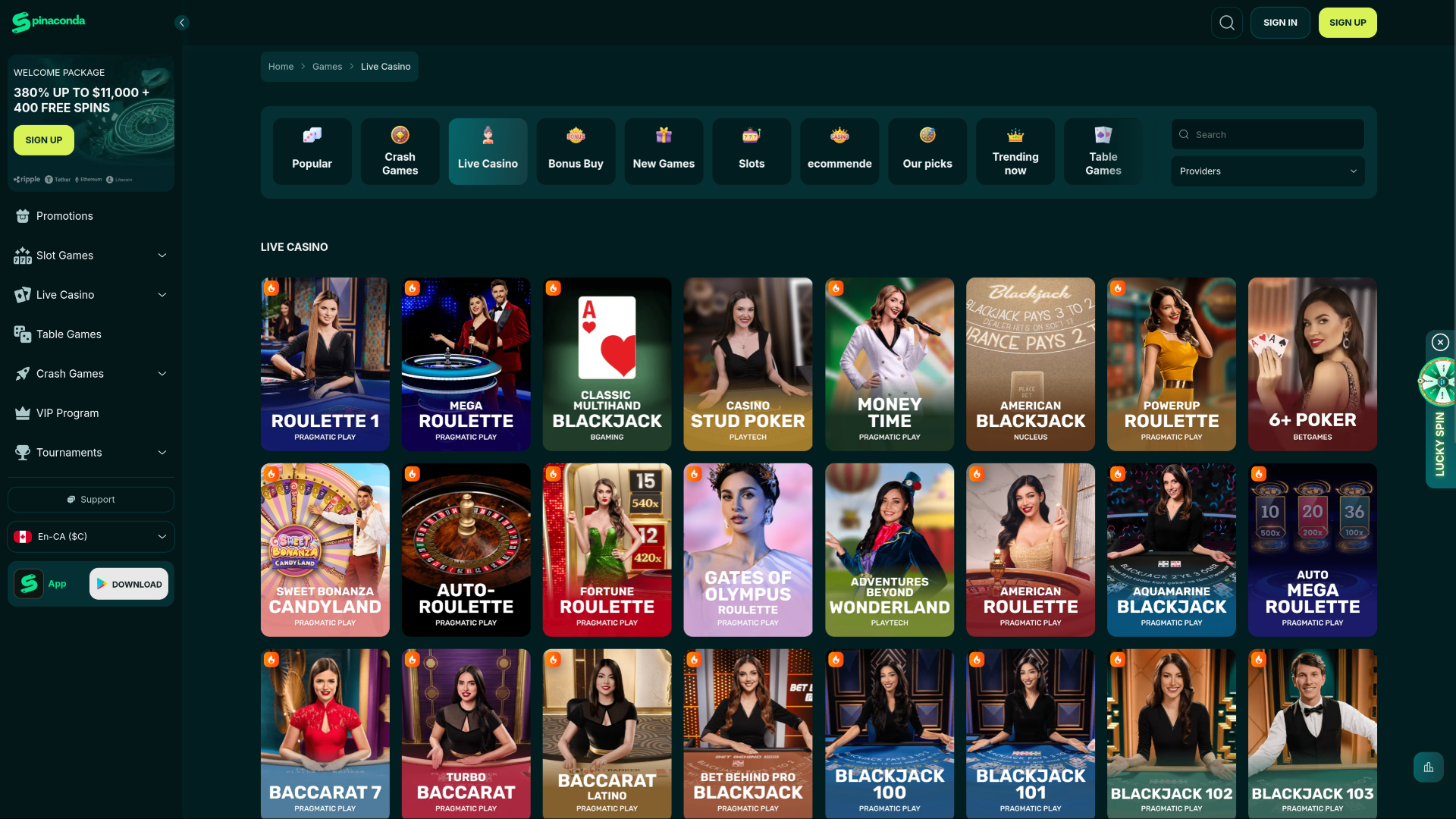The height and width of the screenshot is (819, 1456).
Task: Click the Support button
Action: pyautogui.click(x=91, y=500)
